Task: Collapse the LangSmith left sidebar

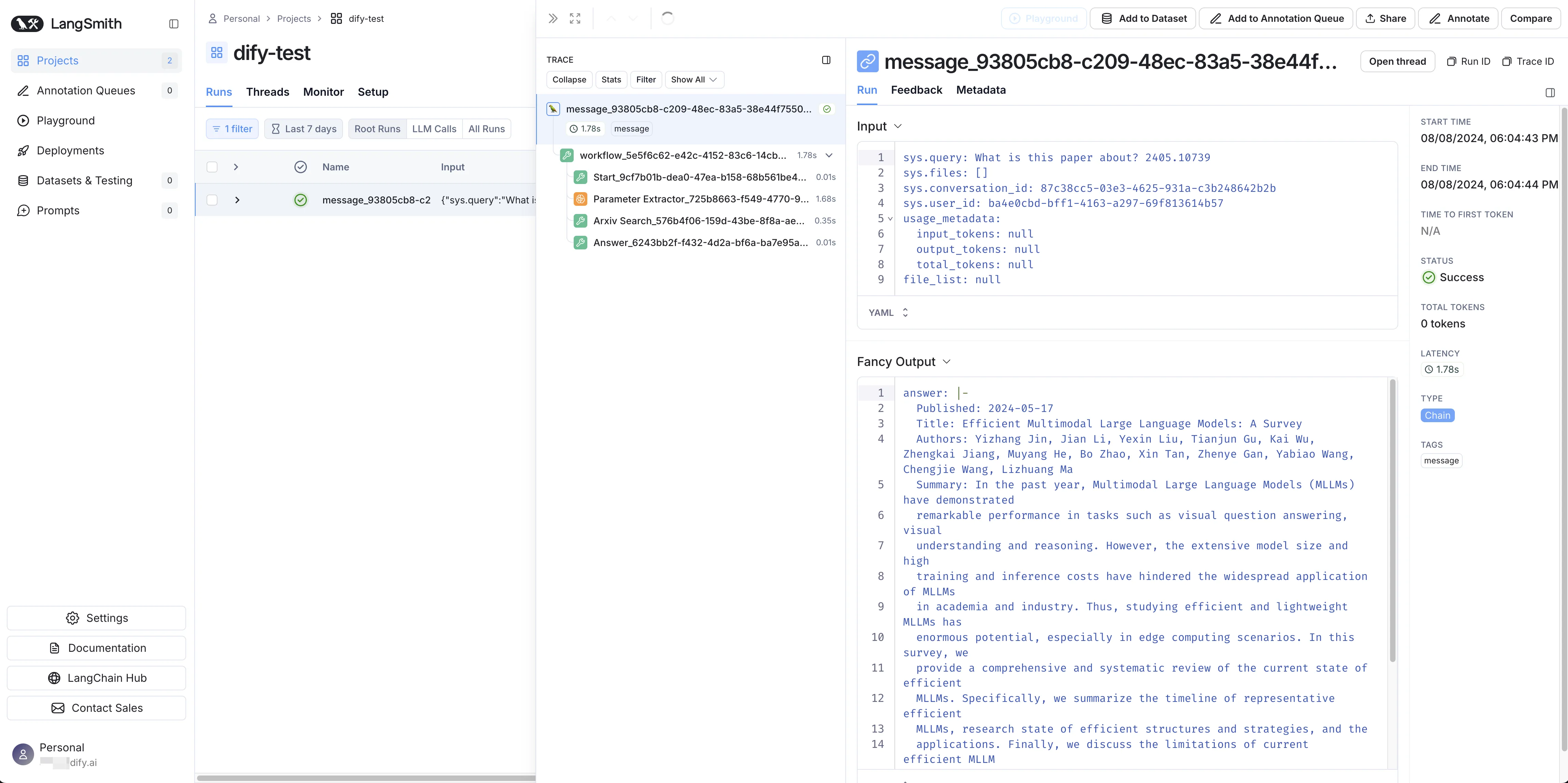Action: (x=174, y=24)
